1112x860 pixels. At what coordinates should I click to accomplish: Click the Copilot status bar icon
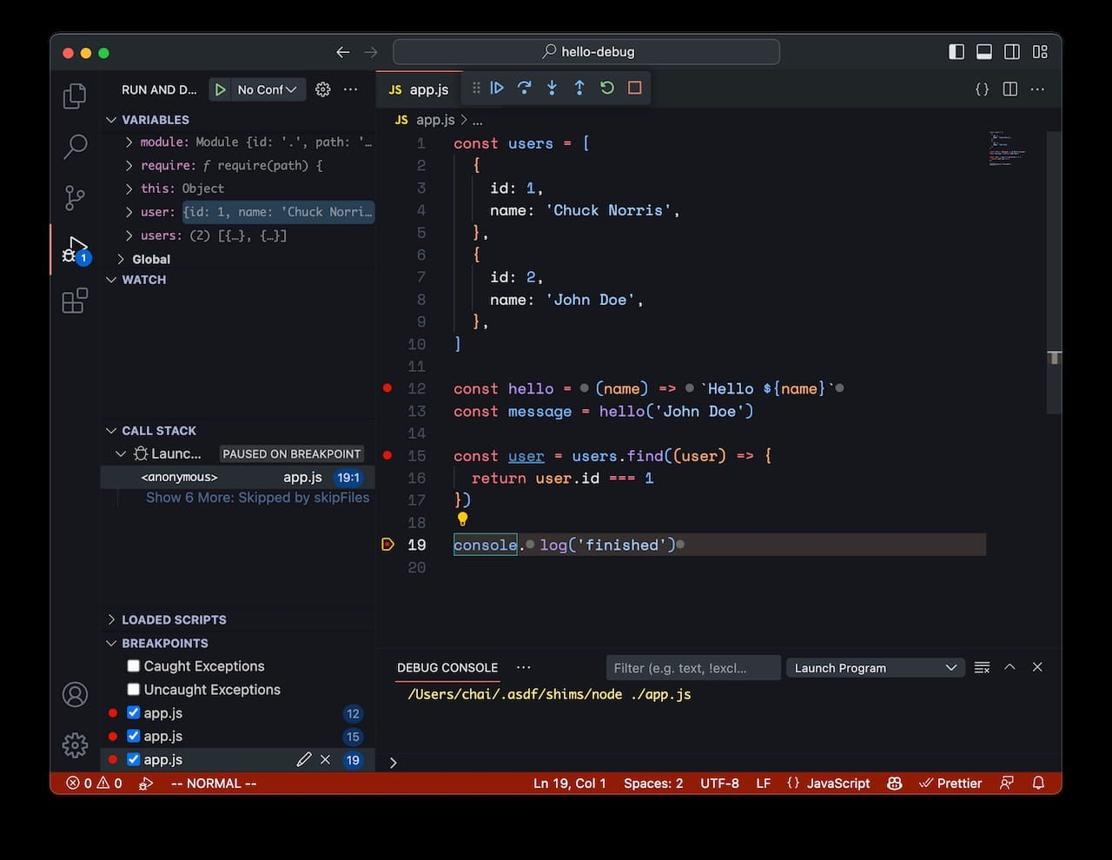(x=894, y=783)
